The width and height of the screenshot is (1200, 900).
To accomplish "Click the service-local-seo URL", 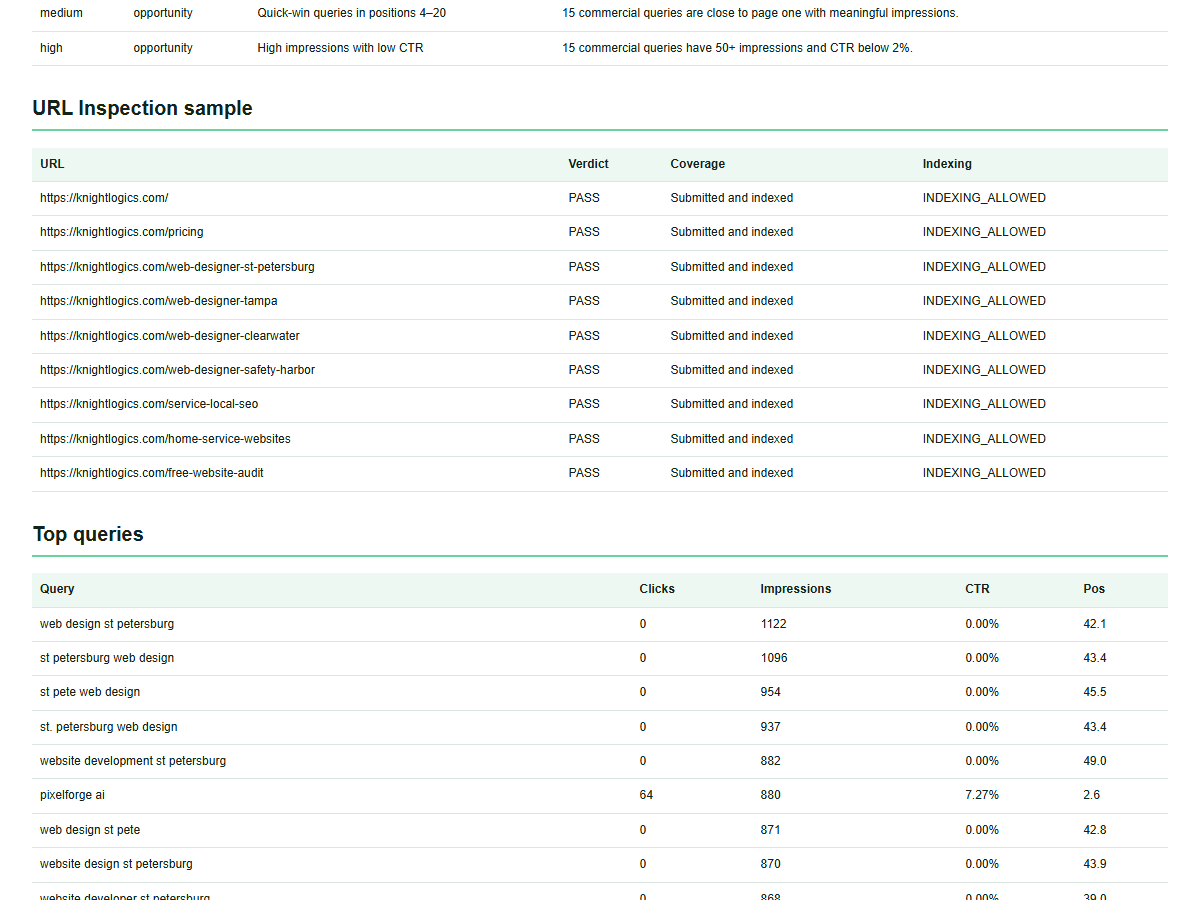I will click(x=149, y=404).
